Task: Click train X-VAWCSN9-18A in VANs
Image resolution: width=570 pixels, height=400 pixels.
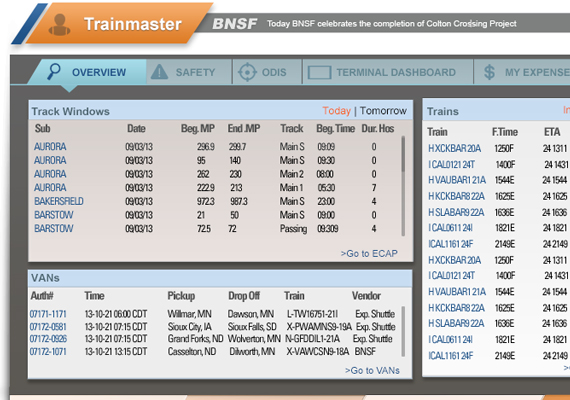Action: 318,352
